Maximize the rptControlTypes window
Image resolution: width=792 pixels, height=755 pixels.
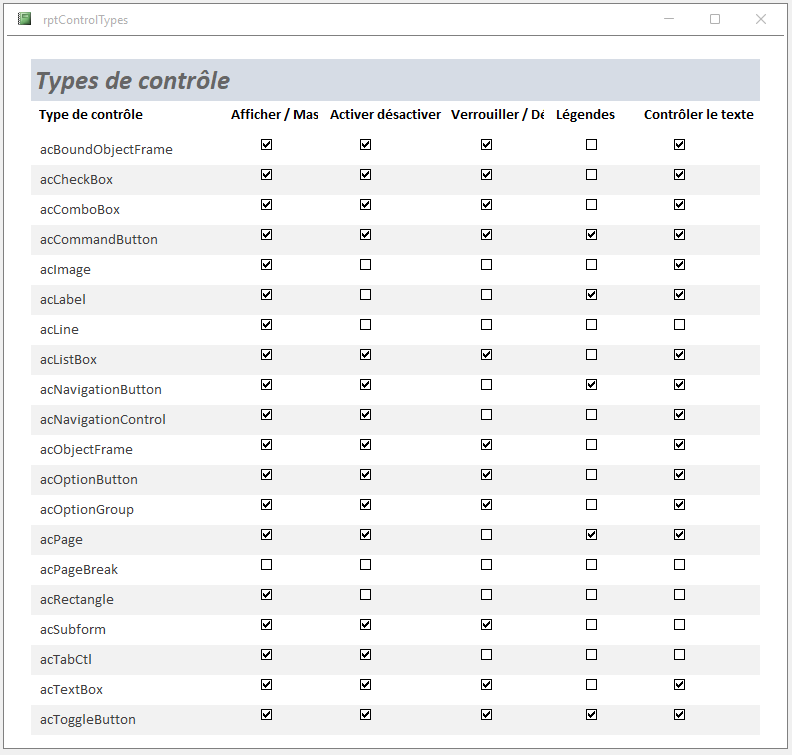click(715, 19)
